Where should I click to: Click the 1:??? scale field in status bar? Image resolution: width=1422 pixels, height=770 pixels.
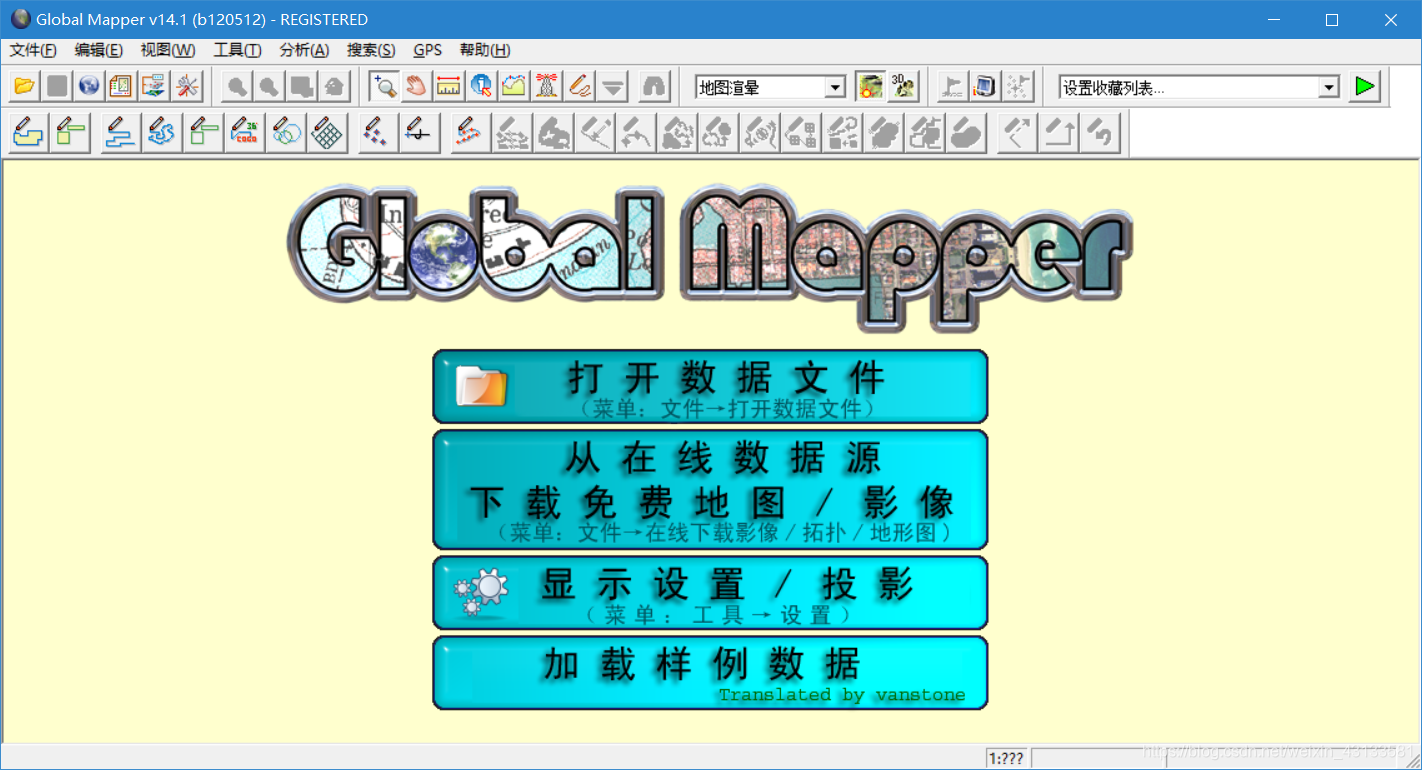(1007, 758)
